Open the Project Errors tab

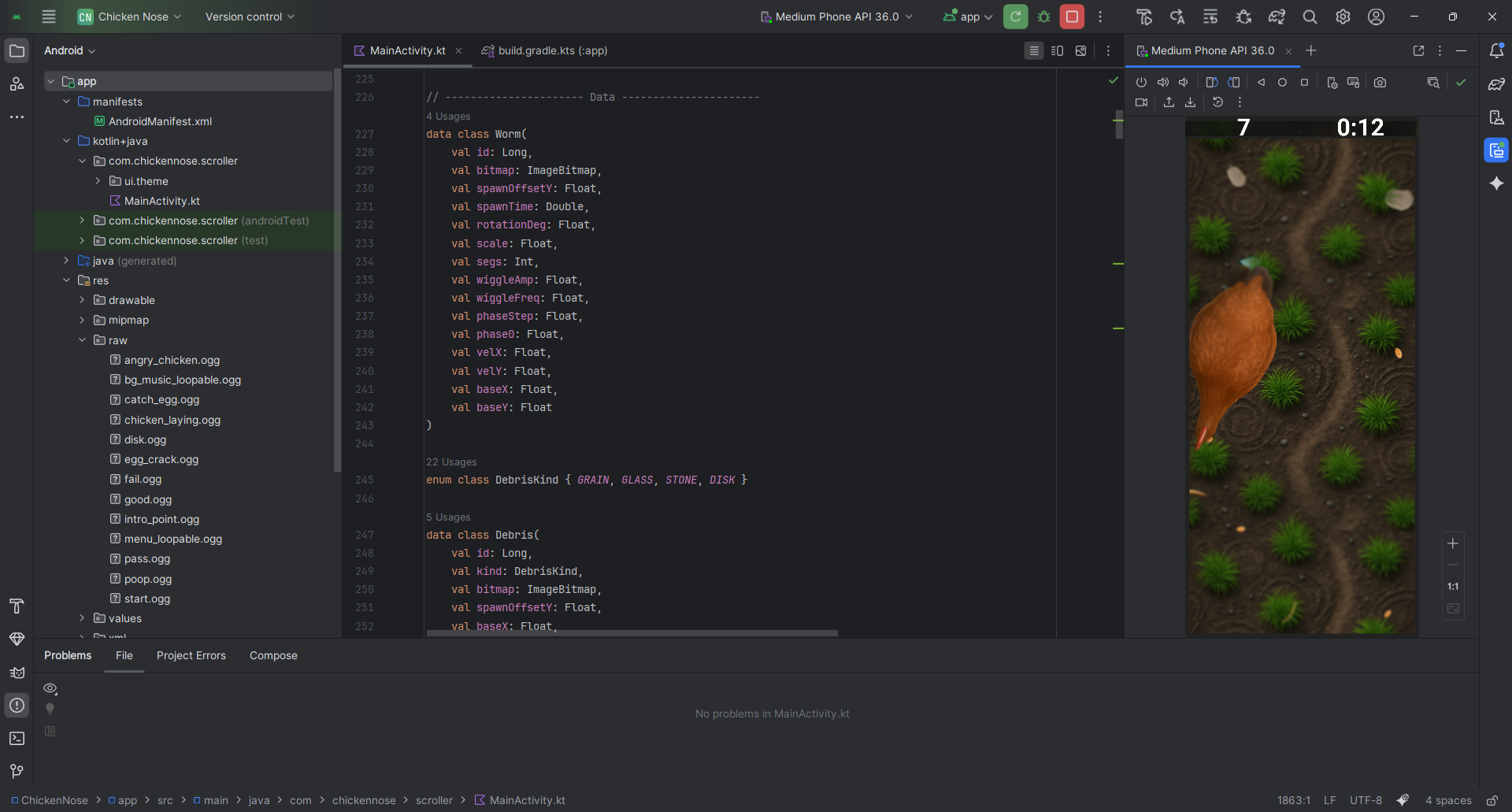[191, 655]
